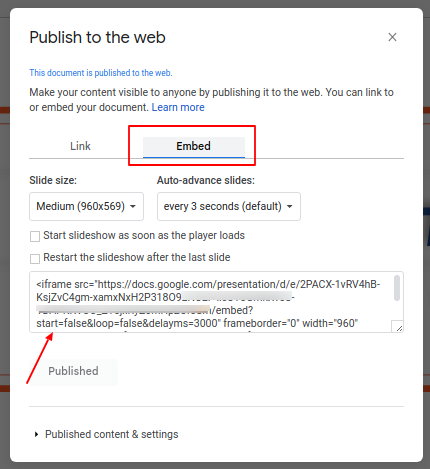The image size is (430, 469).
Task: Select the Embed tab
Action: point(194,147)
